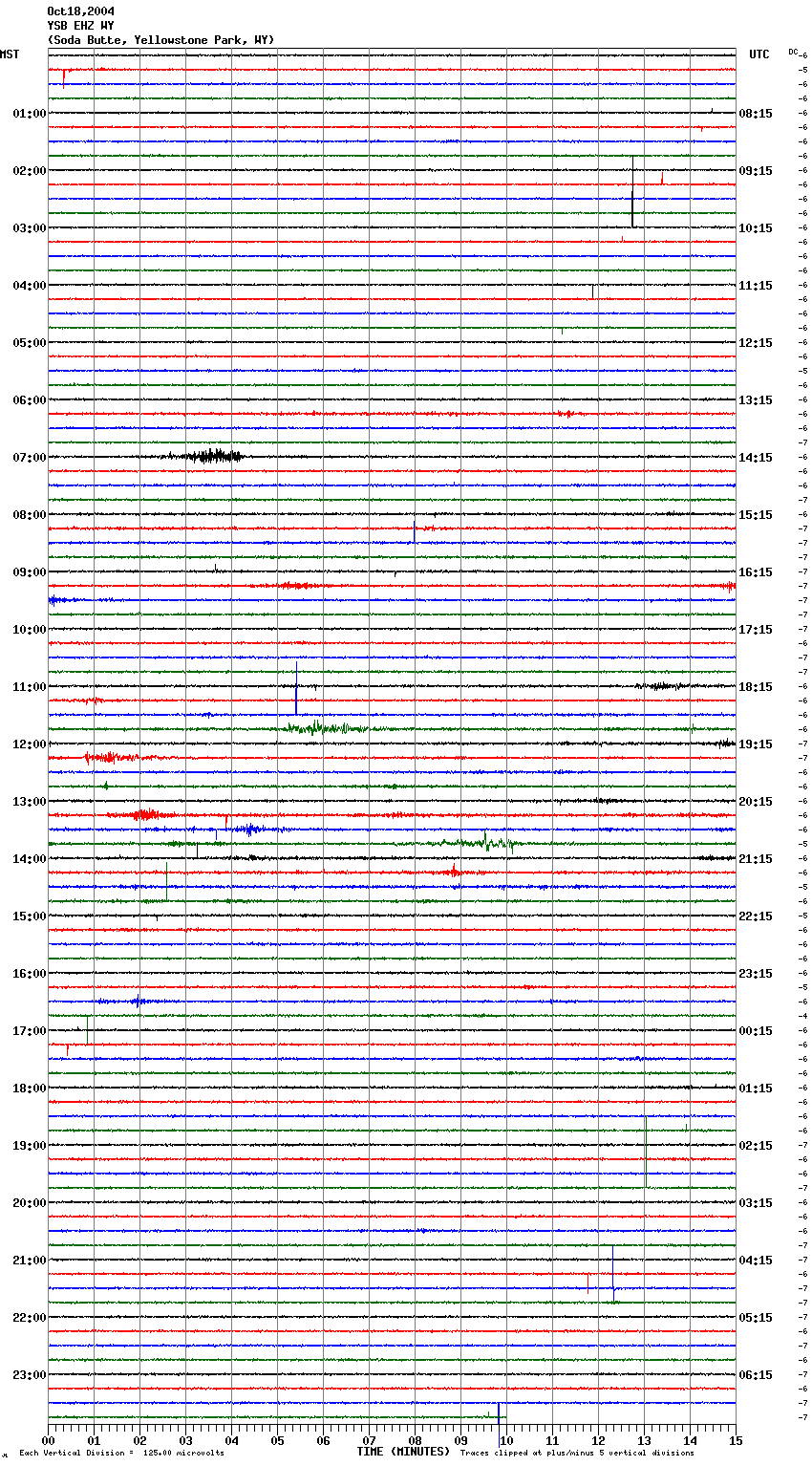Click the blue spike above 11:00 row
The image size is (812, 1466).
296,687
